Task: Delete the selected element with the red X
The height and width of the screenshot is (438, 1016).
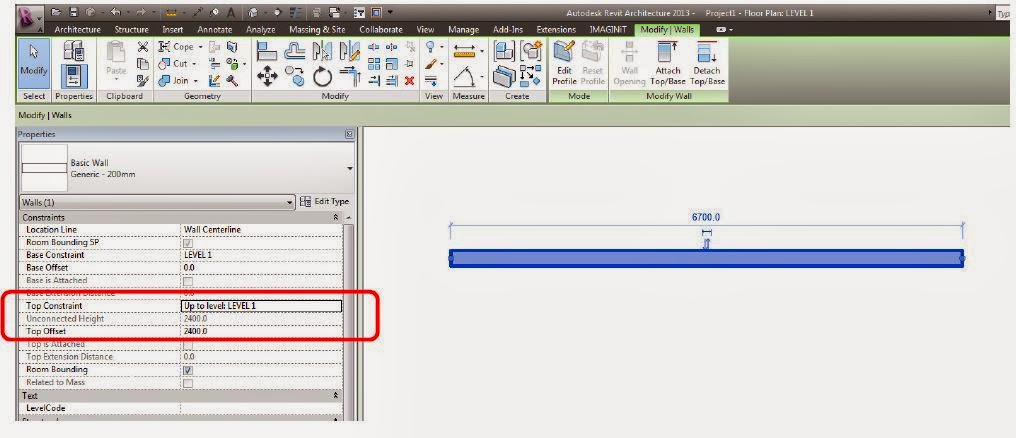Action: click(x=409, y=81)
